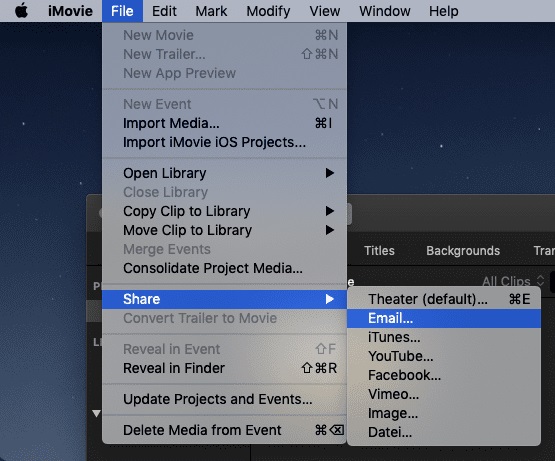555x461 pixels.
Task: Expand the Open Library submenu
Action: pyautogui.click(x=224, y=173)
